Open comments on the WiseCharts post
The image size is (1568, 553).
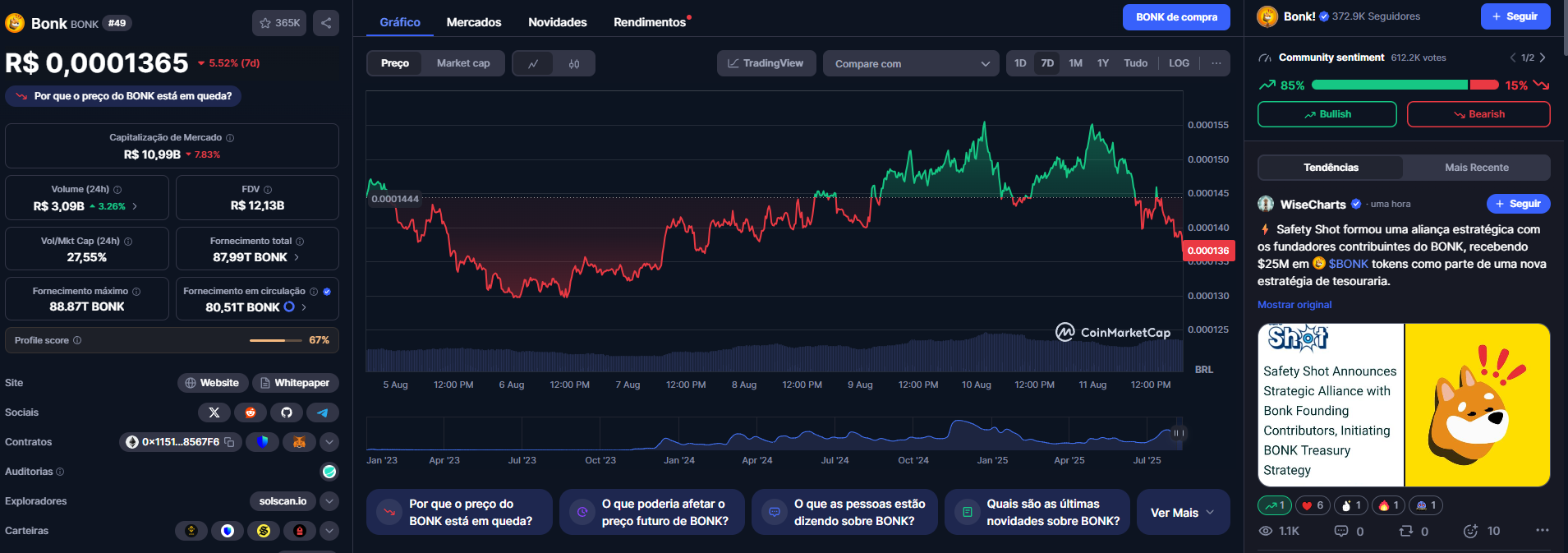tap(1350, 531)
